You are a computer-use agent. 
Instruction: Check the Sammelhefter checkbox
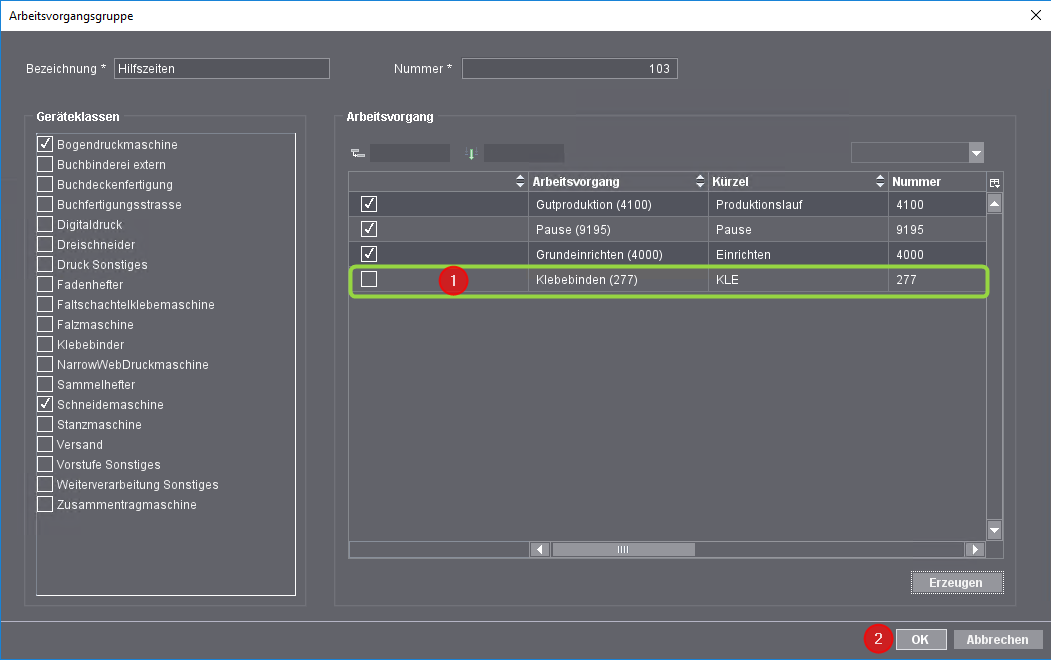coord(45,385)
